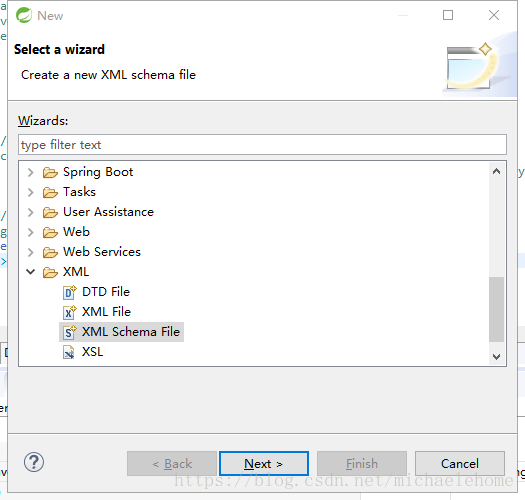Expand the User Assistance category
This screenshot has width=525, height=500.
30,212
